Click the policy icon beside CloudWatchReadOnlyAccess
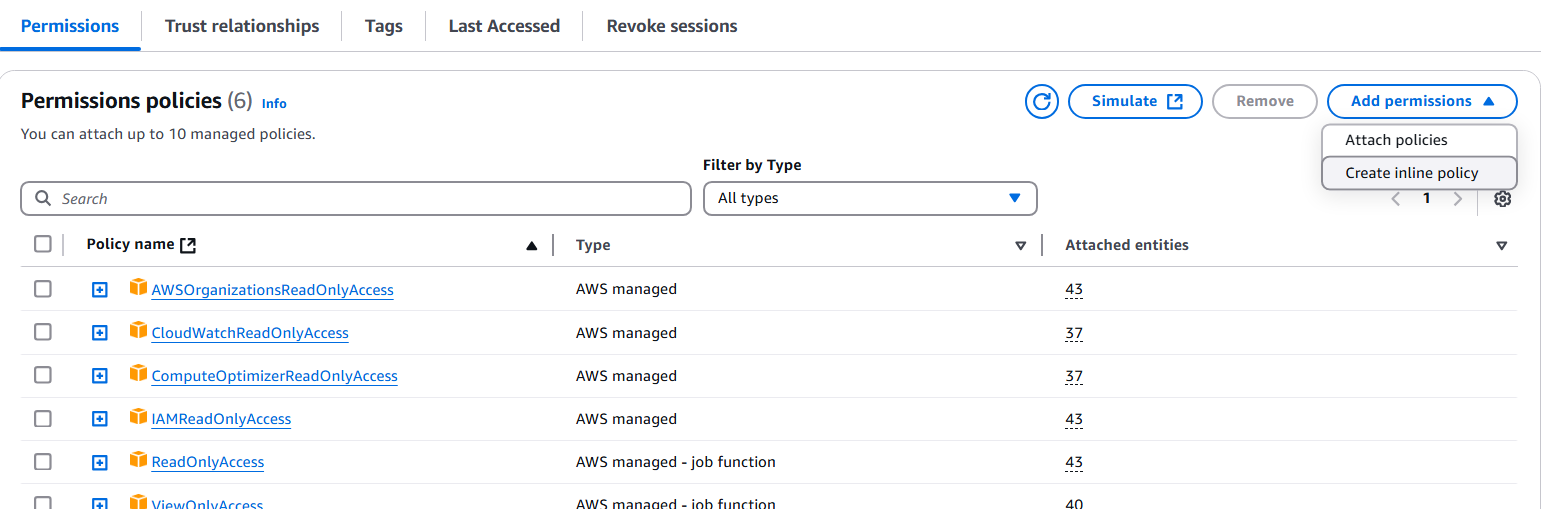The height and width of the screenshot is (509, 1553). [138, 331]
